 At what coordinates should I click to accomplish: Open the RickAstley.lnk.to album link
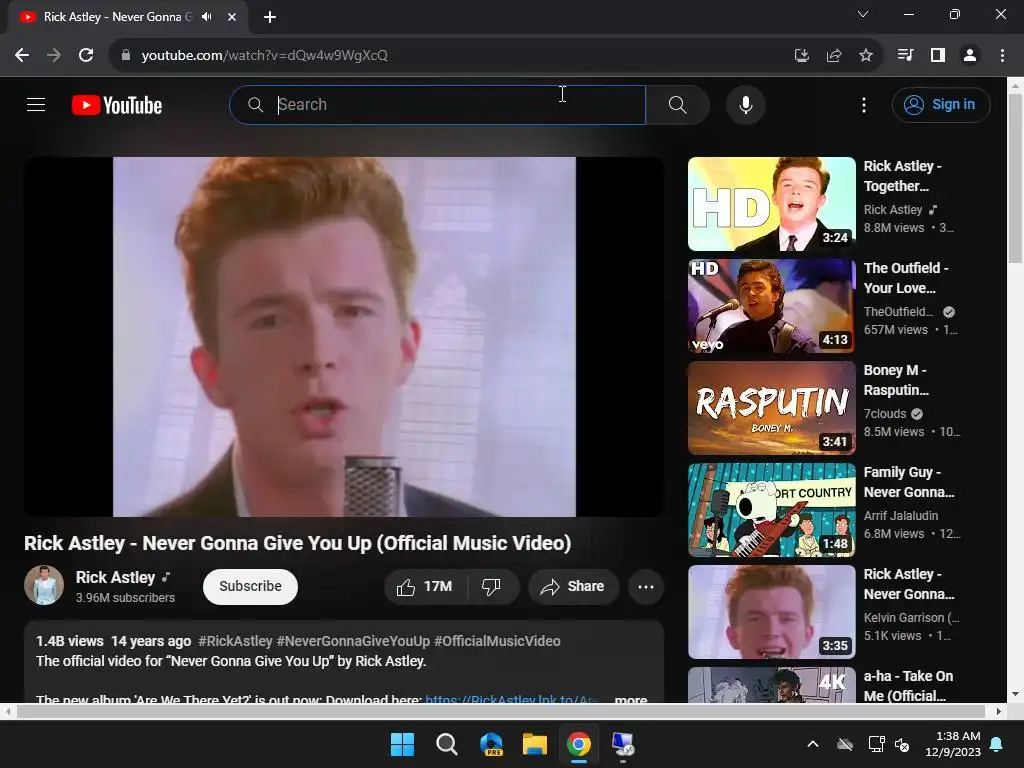tap(511, 699)
